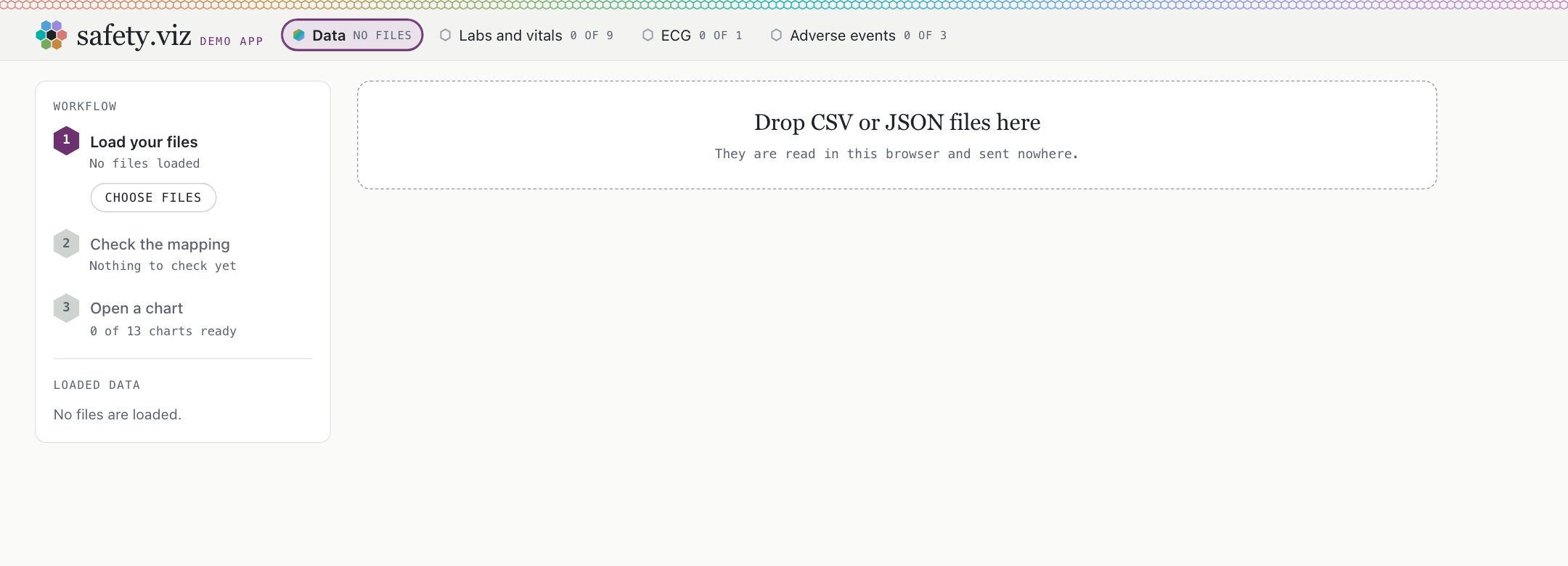1568x566 pixels.
Task: Select step 2 hexagon badge
Action: pos(66,243)
